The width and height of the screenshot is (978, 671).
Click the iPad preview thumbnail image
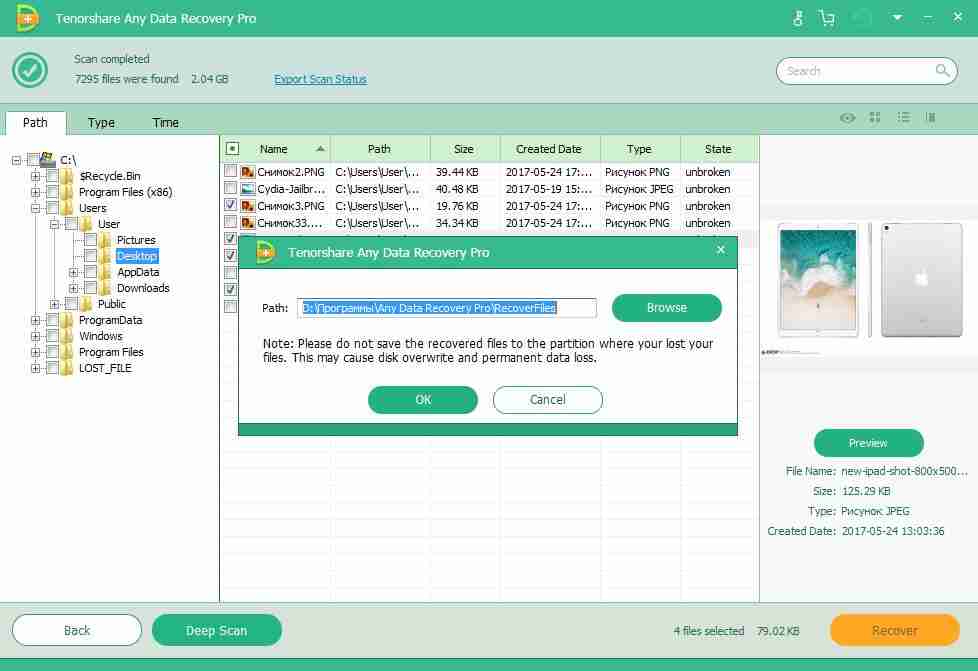pyautogui.click(x=869, y=280)
